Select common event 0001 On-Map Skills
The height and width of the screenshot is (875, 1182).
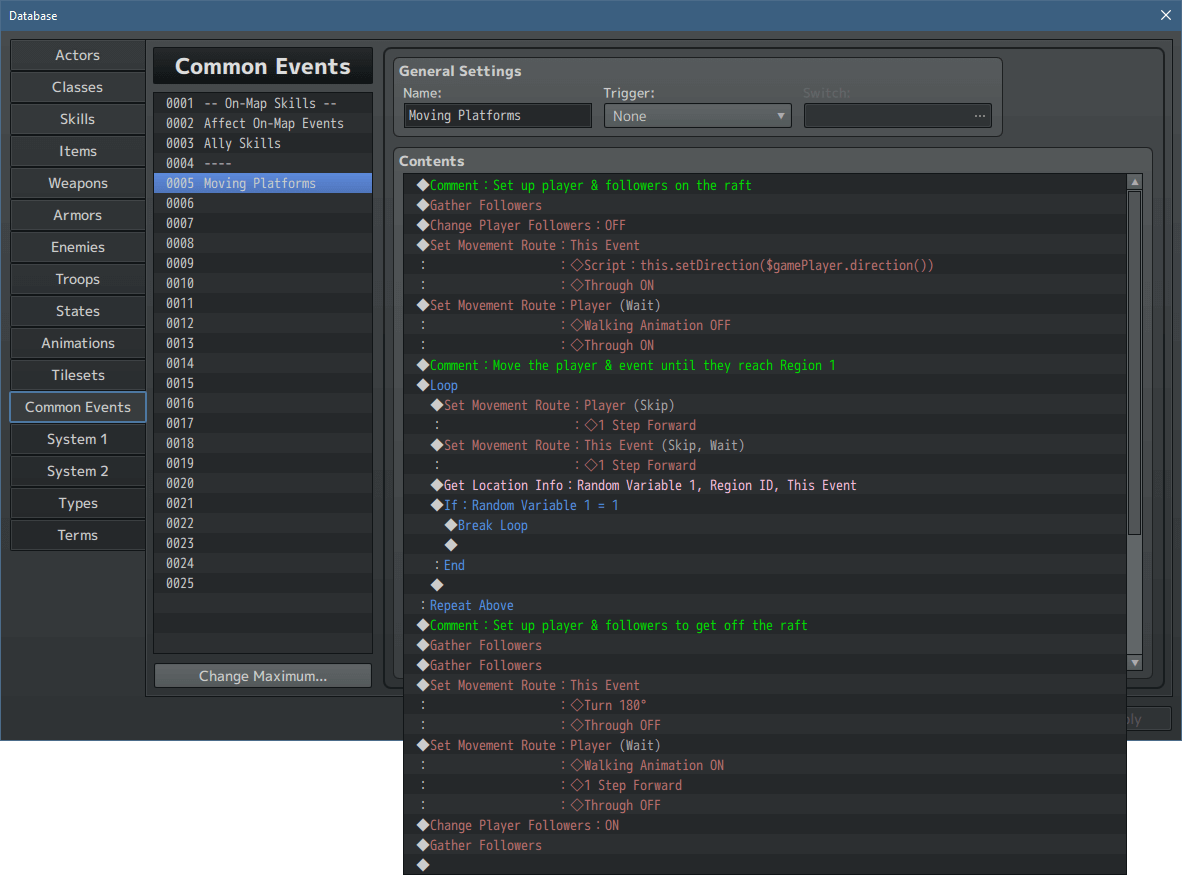pyautogui.click(x=262, y=103)
